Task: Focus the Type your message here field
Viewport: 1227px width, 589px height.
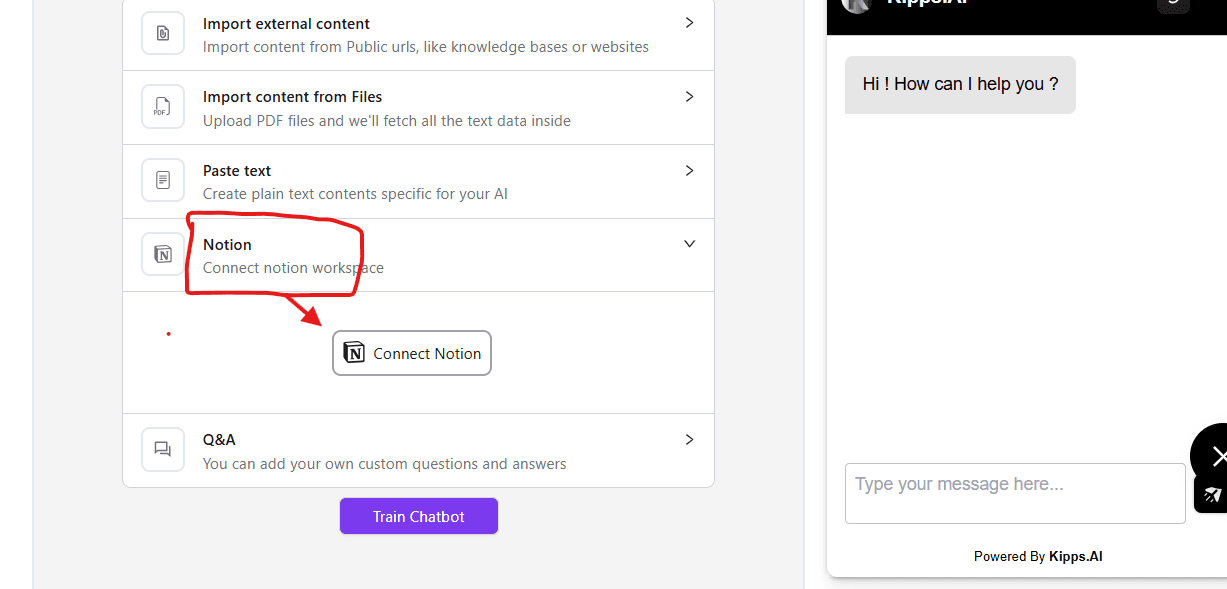Action: click(x=1015, y=493)
